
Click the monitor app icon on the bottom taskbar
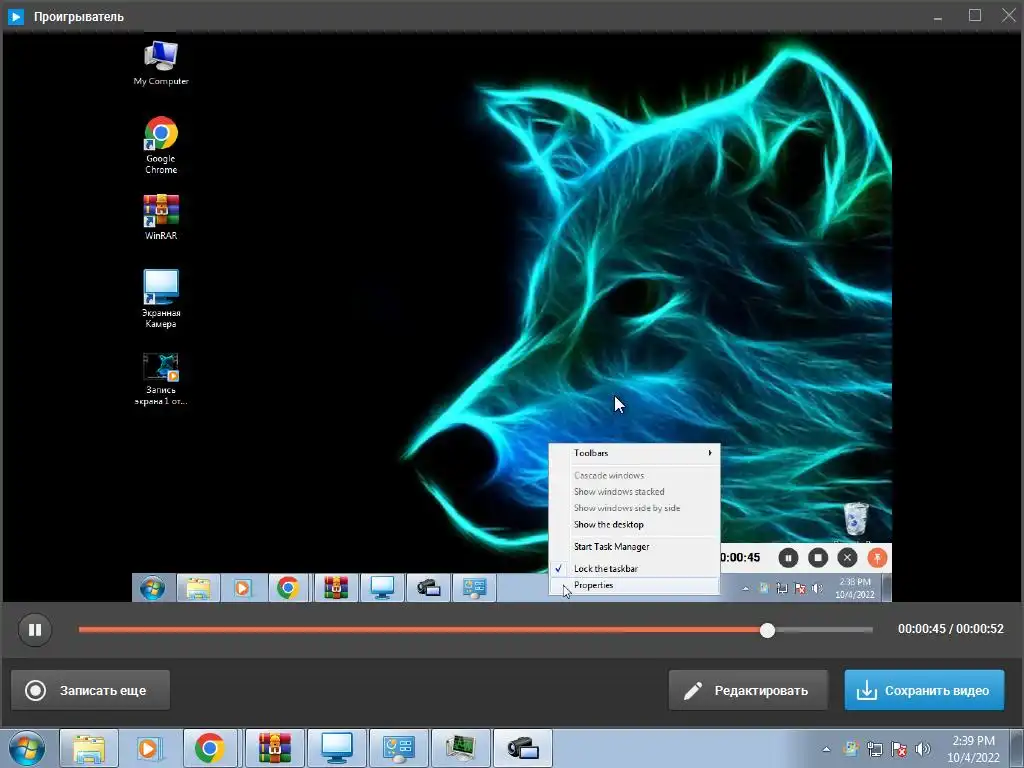337,748
